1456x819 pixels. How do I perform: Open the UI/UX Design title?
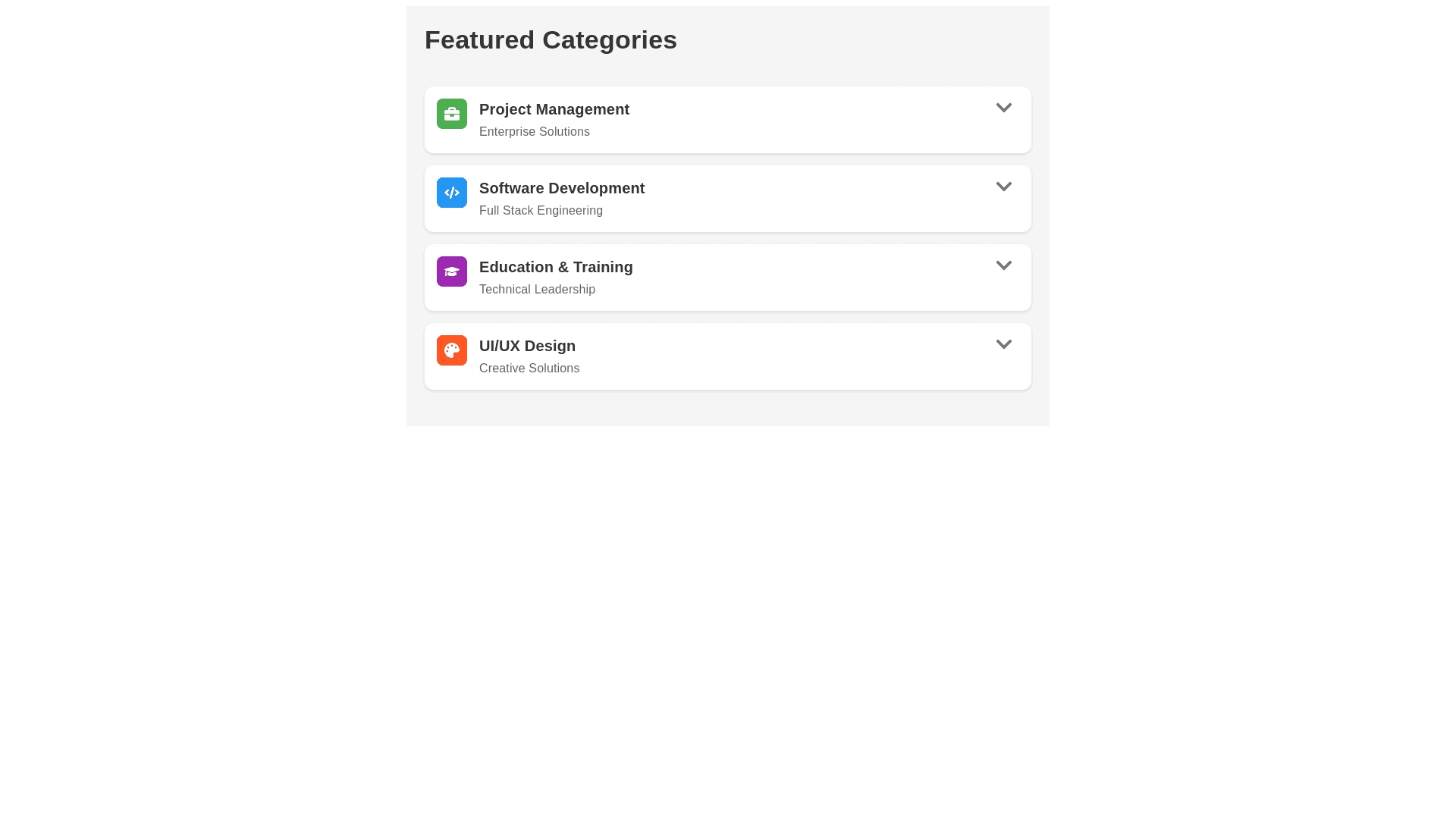pyautogui.click(x=527, y=346)
